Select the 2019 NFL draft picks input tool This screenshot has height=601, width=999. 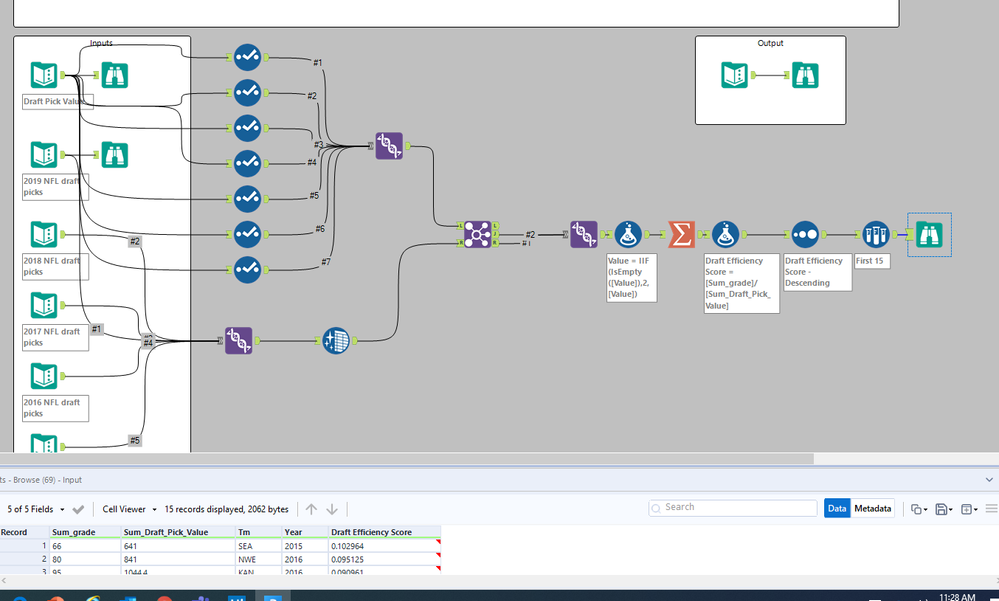pos(43,155)
